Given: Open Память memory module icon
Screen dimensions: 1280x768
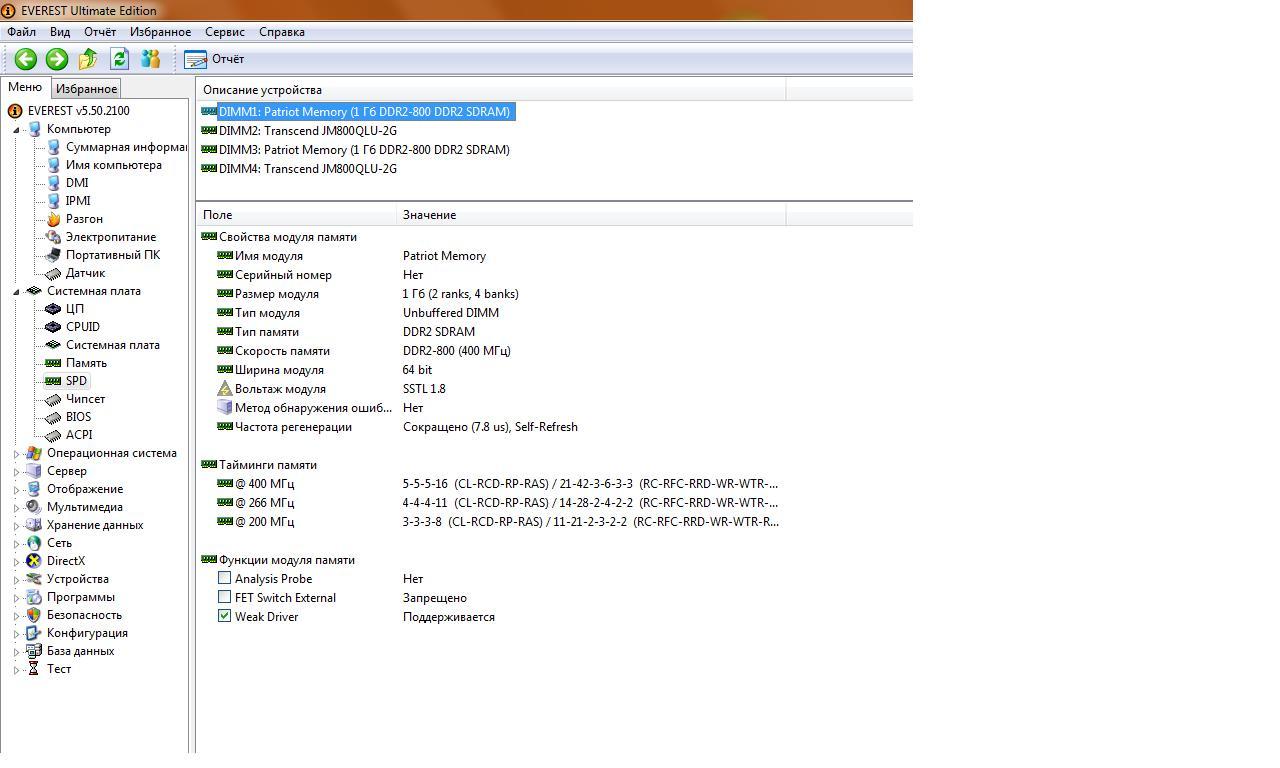Looking at the screenshot, I should [x=54, y=363].
